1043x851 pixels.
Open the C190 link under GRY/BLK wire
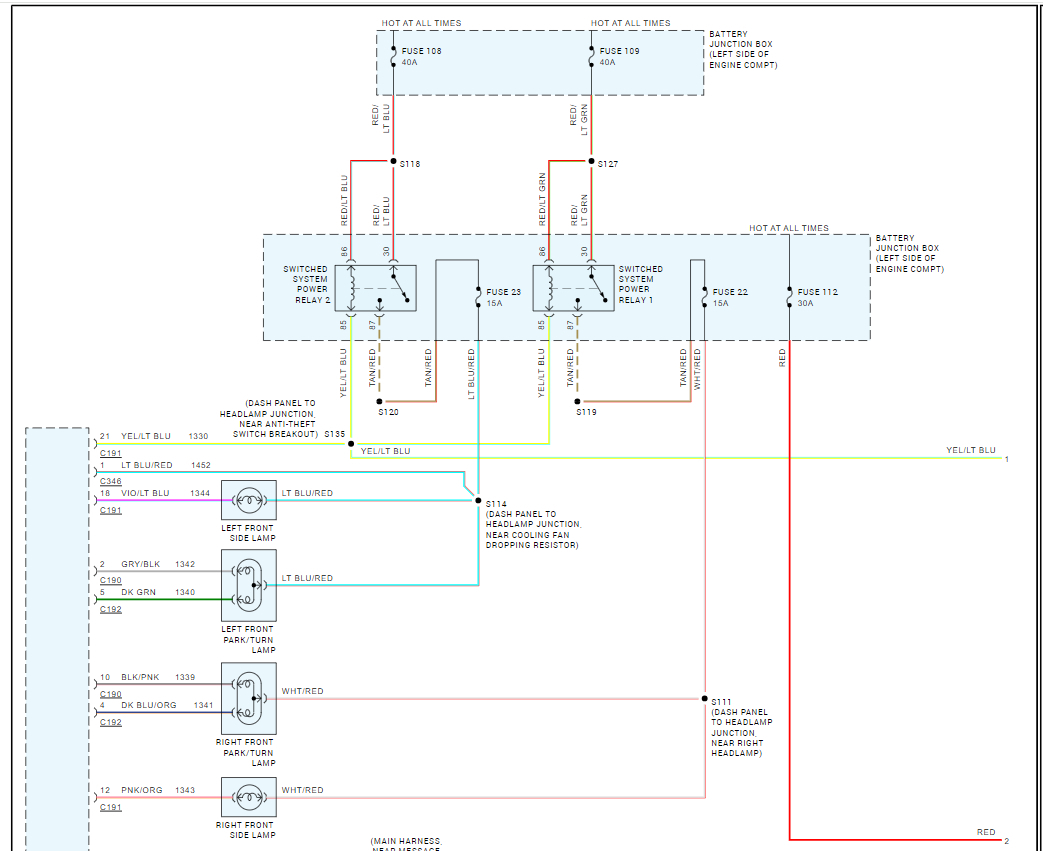110,580
